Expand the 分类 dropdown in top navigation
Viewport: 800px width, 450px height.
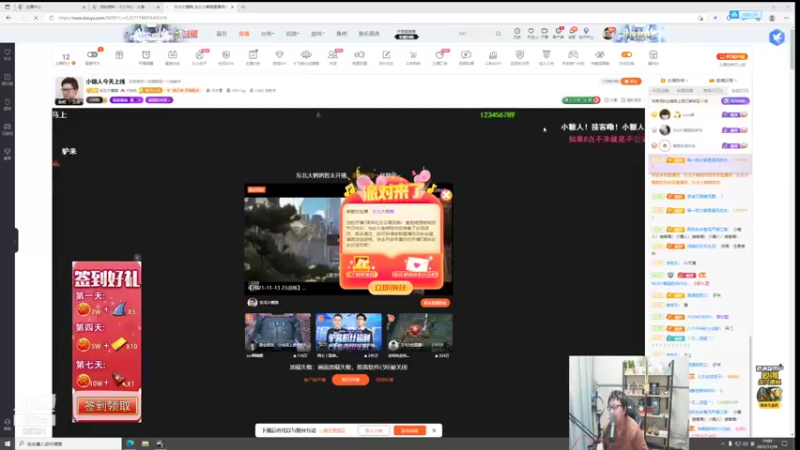click(267, 34)
